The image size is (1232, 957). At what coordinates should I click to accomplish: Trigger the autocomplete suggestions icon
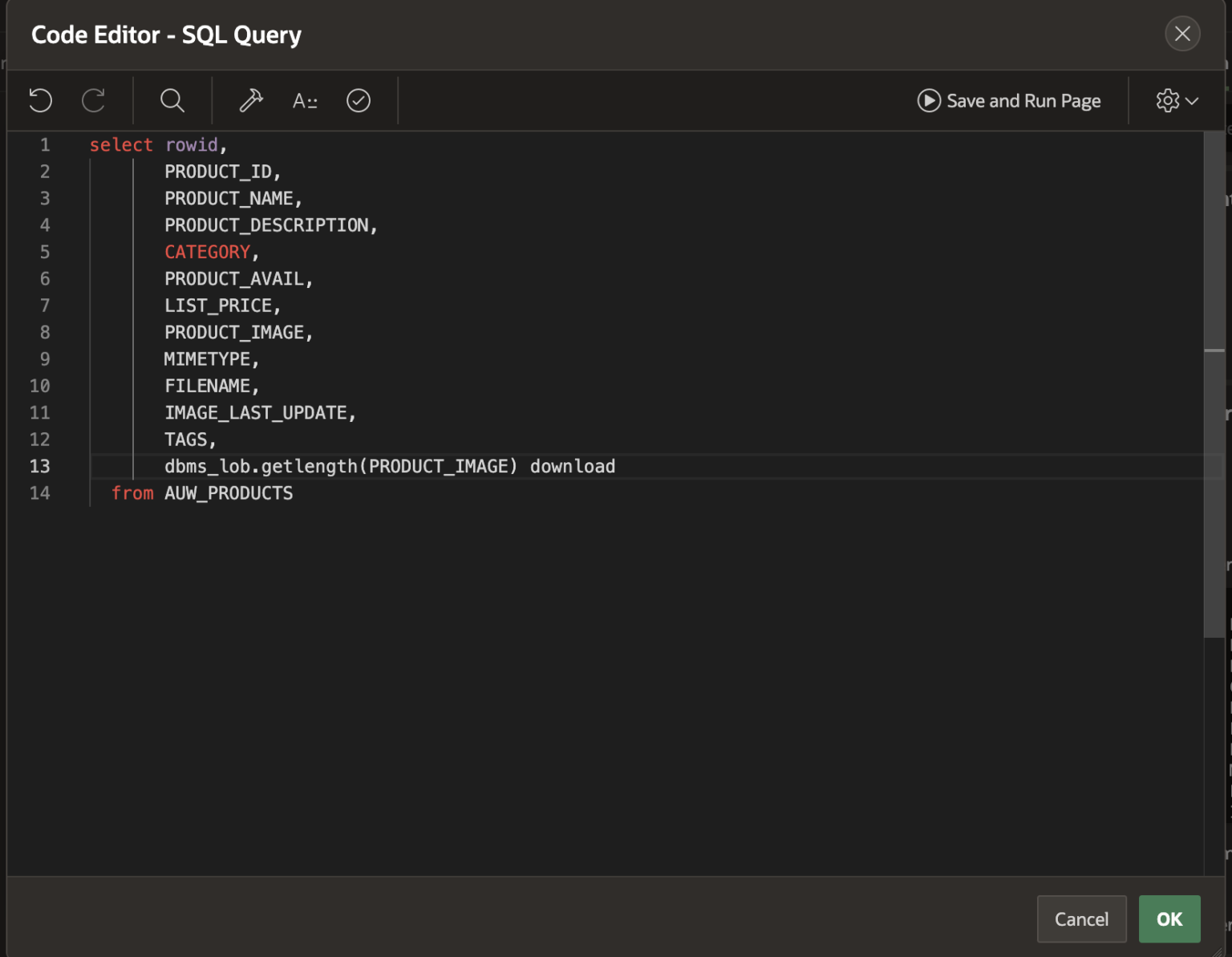click(305, 100)
